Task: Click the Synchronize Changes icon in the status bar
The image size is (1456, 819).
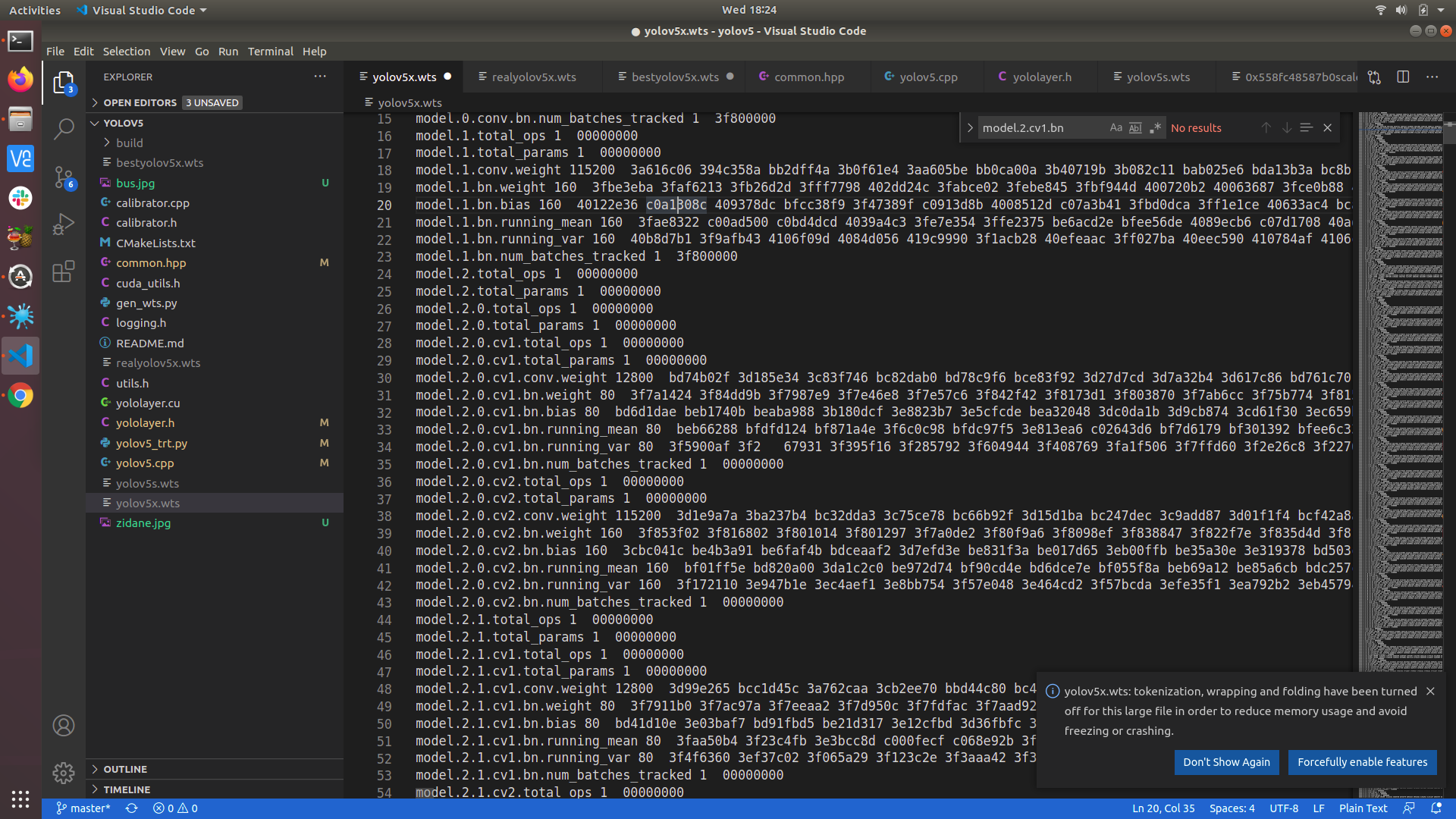Action: click(x=131, y=808)
